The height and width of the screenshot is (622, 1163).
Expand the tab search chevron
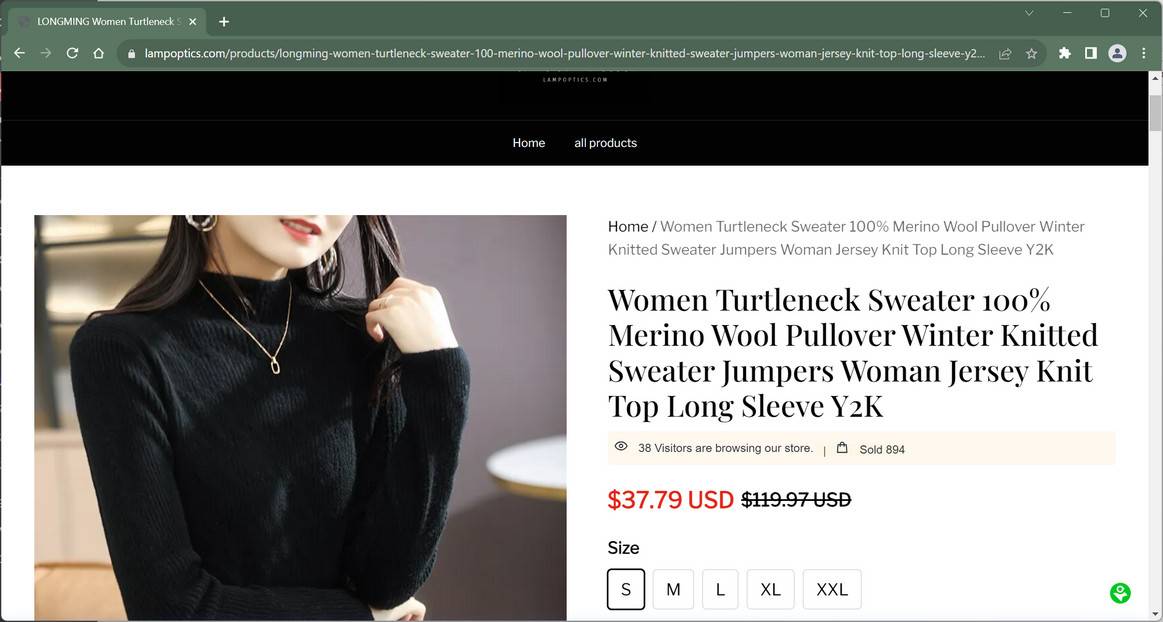pyautogui.click(x=1029, y=13)
